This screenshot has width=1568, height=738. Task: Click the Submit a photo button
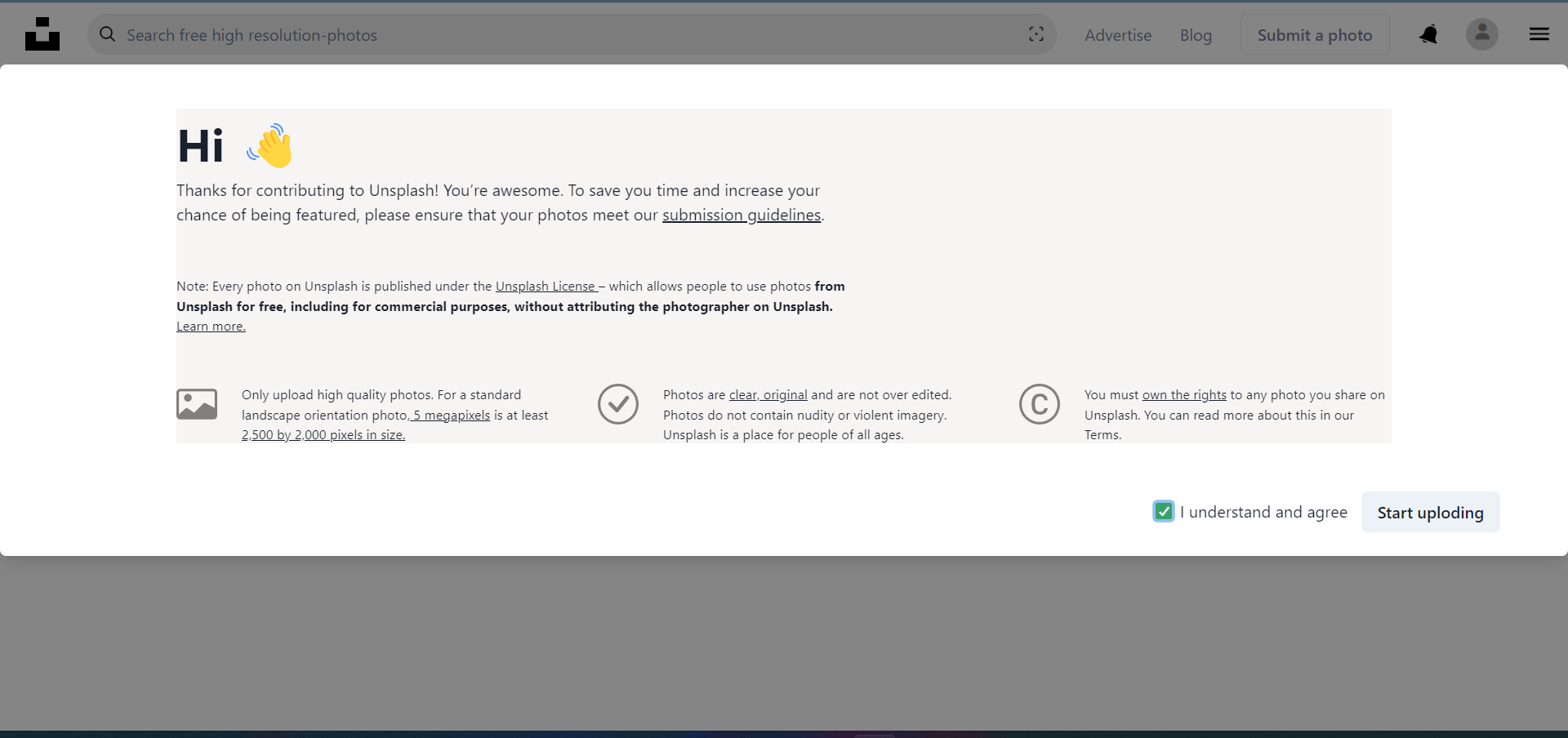(1315, 34)
